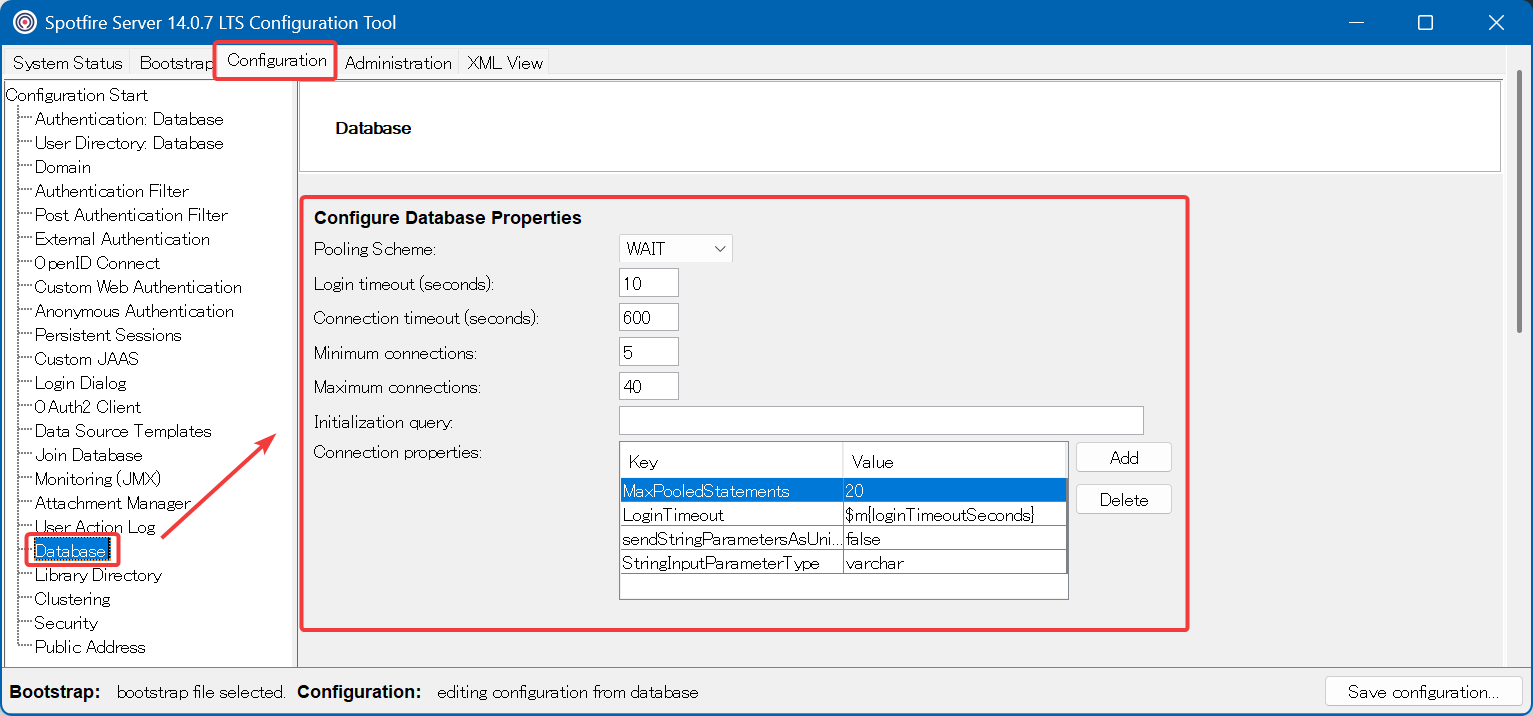Select Monitoring (JMX) in the tree

tap(98, 479)
